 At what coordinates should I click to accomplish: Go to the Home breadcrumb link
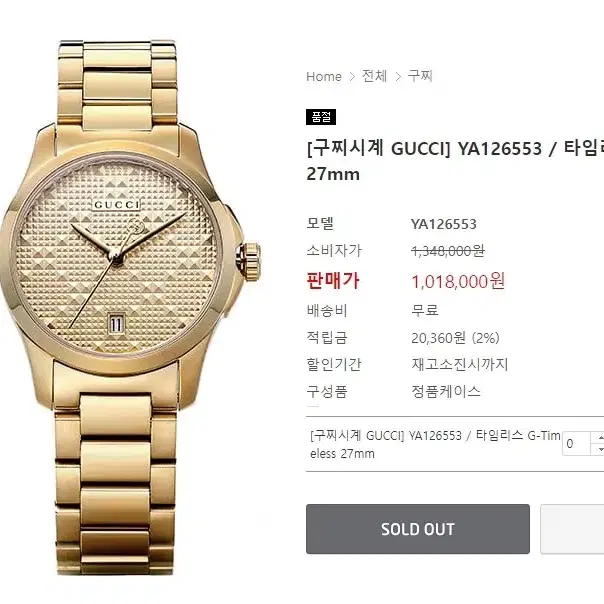point(324,77)
